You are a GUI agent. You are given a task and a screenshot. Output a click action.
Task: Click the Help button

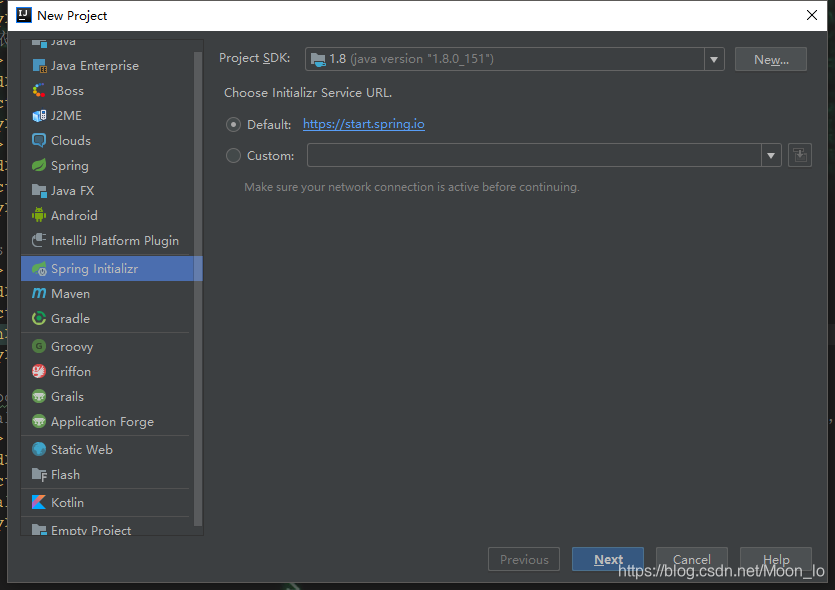[776, 559]
